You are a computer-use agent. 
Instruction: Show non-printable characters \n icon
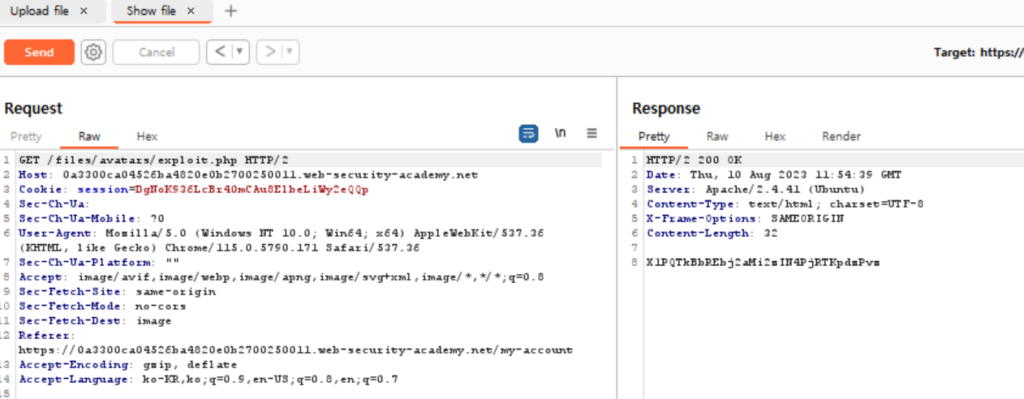(560, 133)
